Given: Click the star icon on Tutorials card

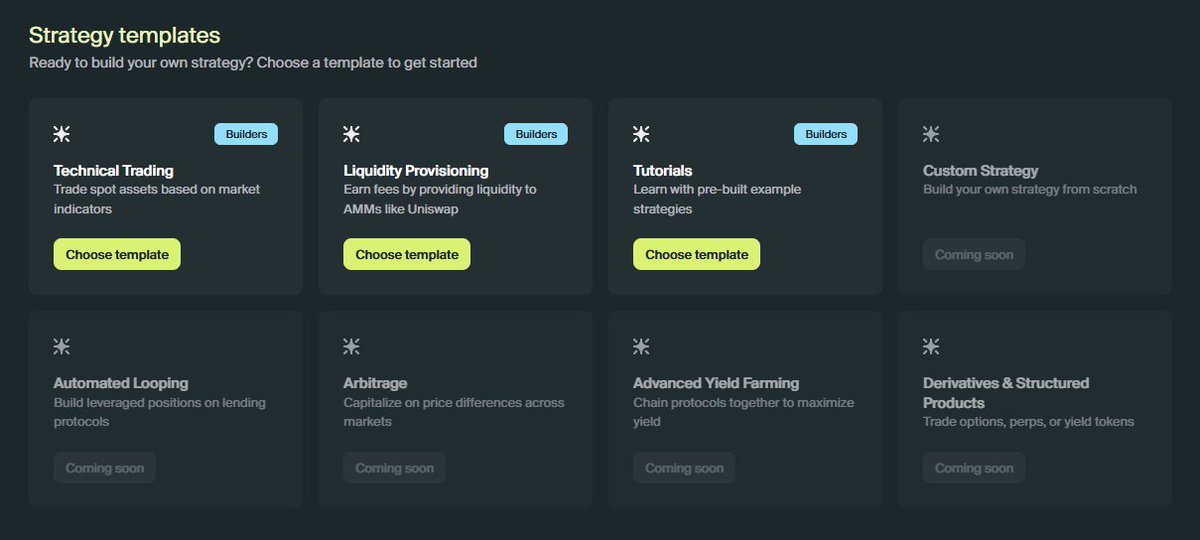Looking at the screenshot, I should pyautogui.click(x=642, y=134).
